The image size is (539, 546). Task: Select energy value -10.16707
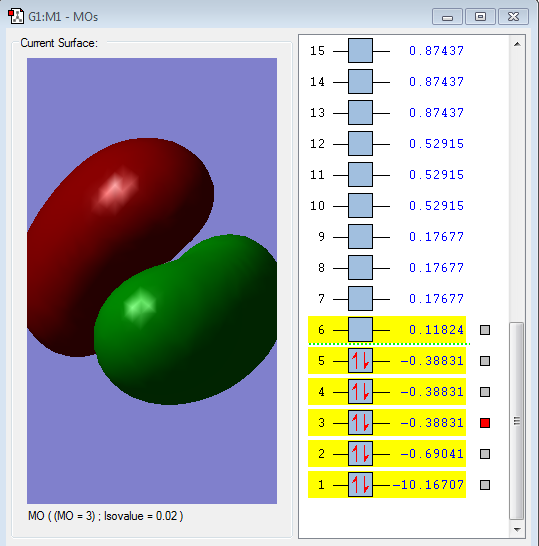(428, 485)
